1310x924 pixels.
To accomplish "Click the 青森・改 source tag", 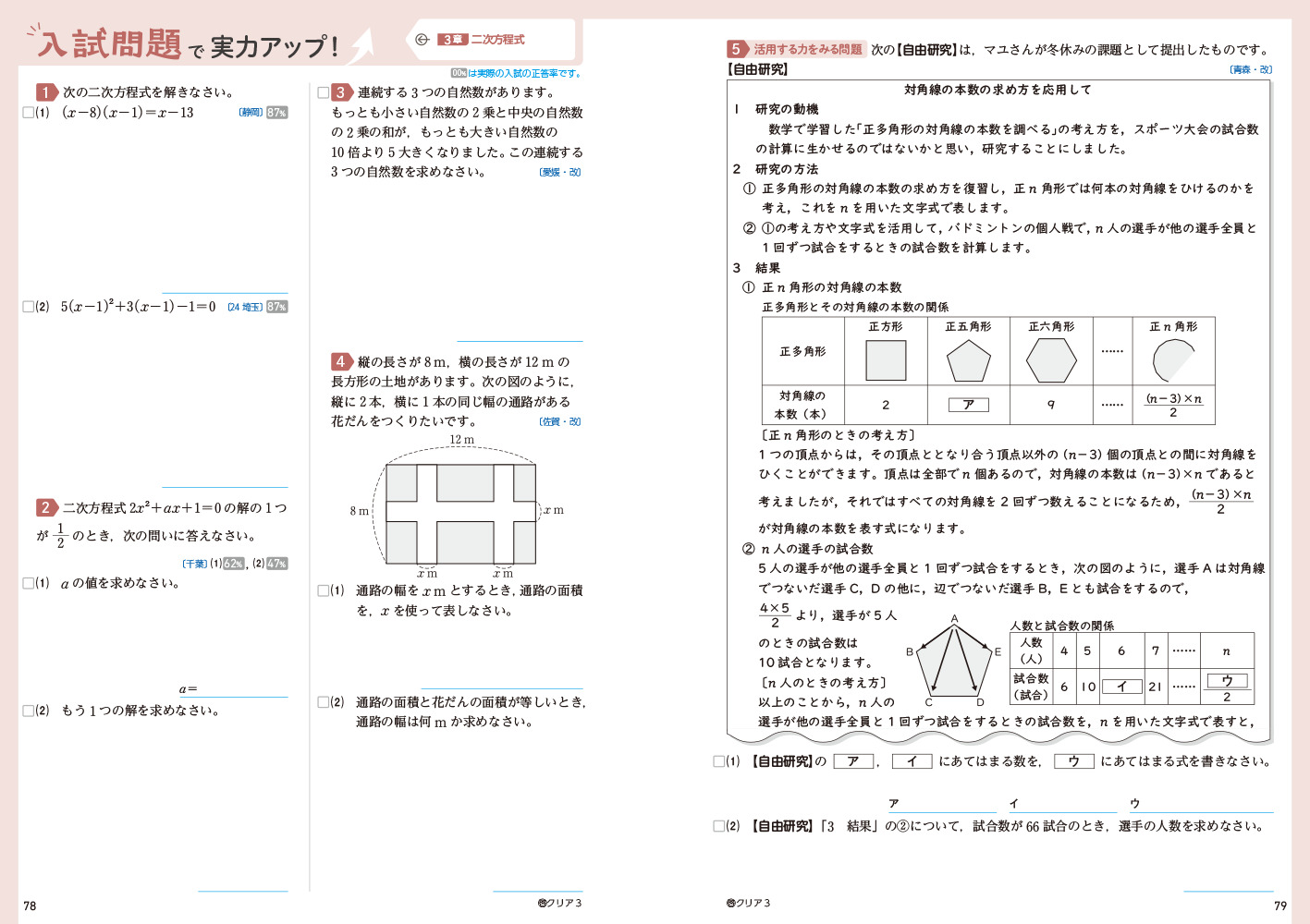I will coord(1251,69).
